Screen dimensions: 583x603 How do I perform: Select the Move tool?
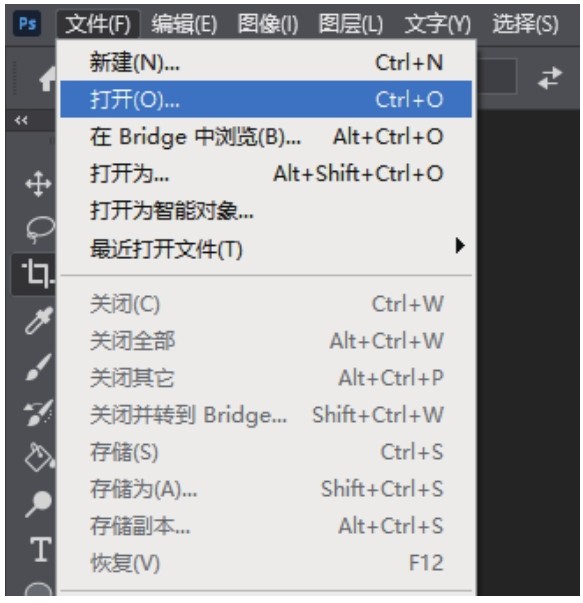point(38,184)
